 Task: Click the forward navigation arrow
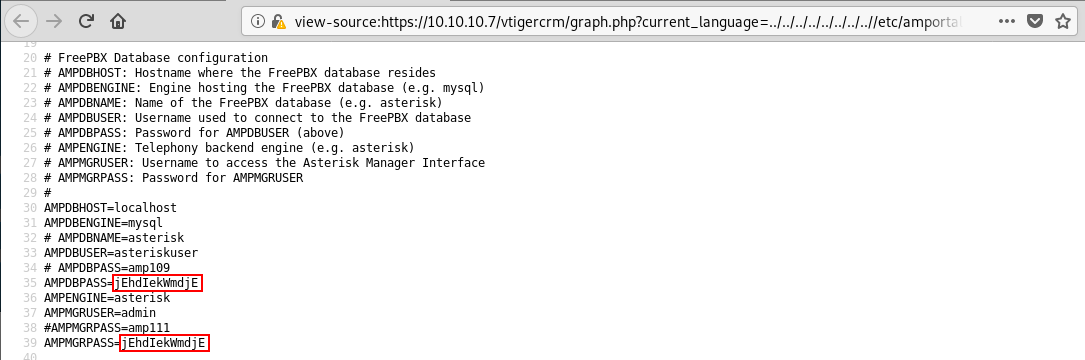(53, 21)
